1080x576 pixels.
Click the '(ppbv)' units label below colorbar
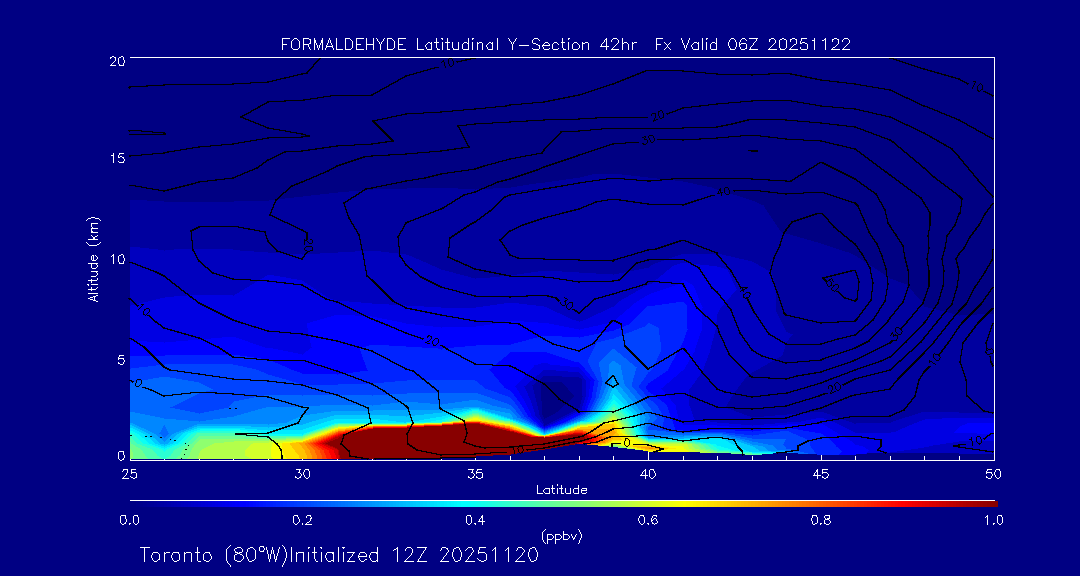coord(561,535)
